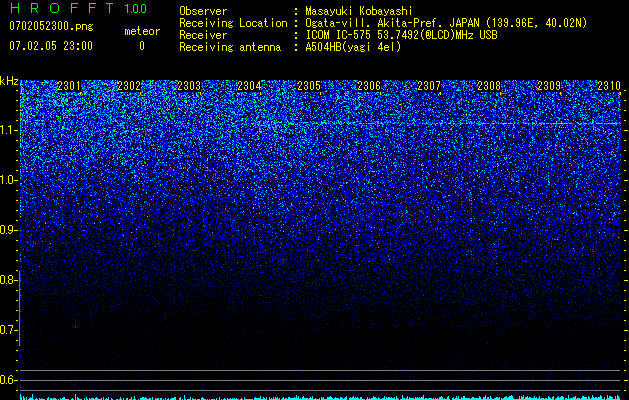
Task: Click the ICOM IC-575 receiver text
Action: click(401, 35)
